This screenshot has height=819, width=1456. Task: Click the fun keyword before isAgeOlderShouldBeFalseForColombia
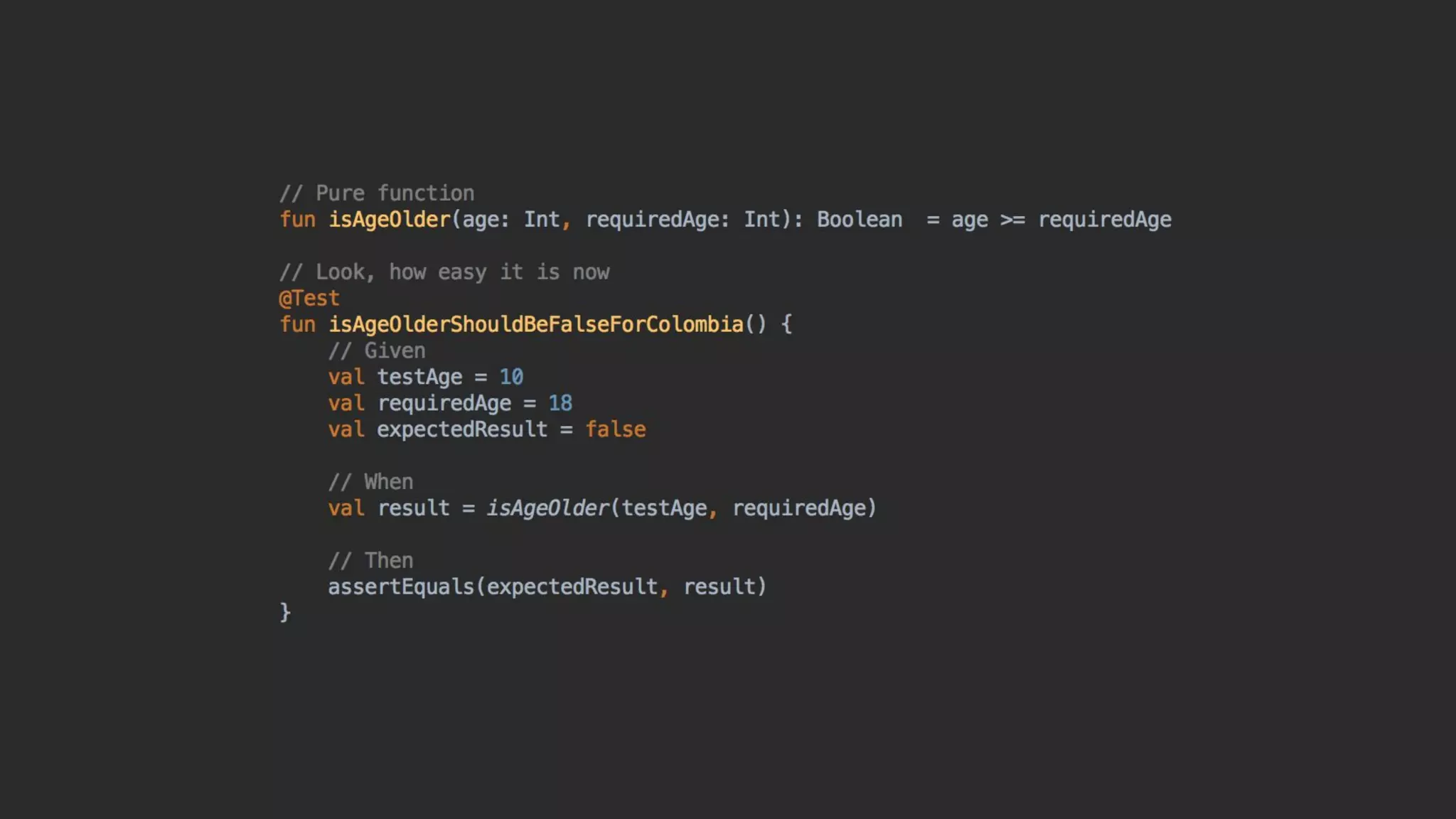point(297,325)
